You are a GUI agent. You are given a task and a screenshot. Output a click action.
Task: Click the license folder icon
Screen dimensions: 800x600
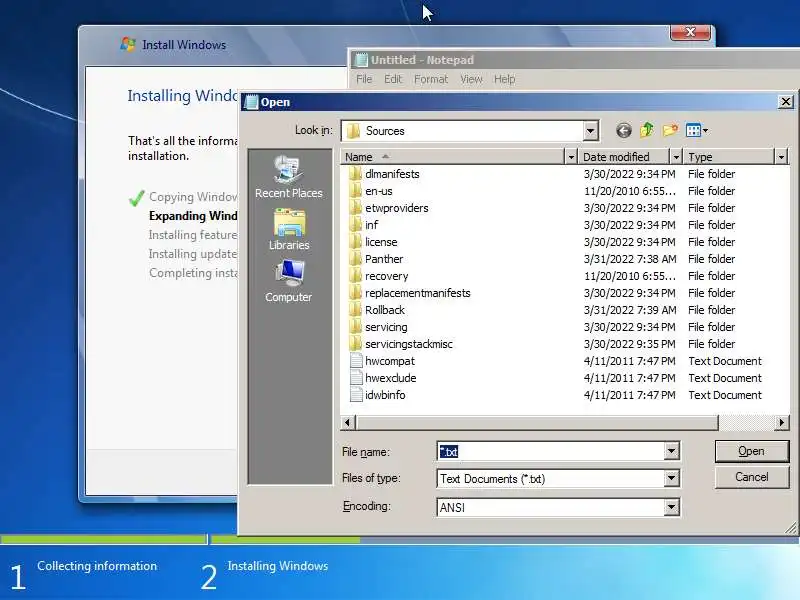[x=356, y=242]
